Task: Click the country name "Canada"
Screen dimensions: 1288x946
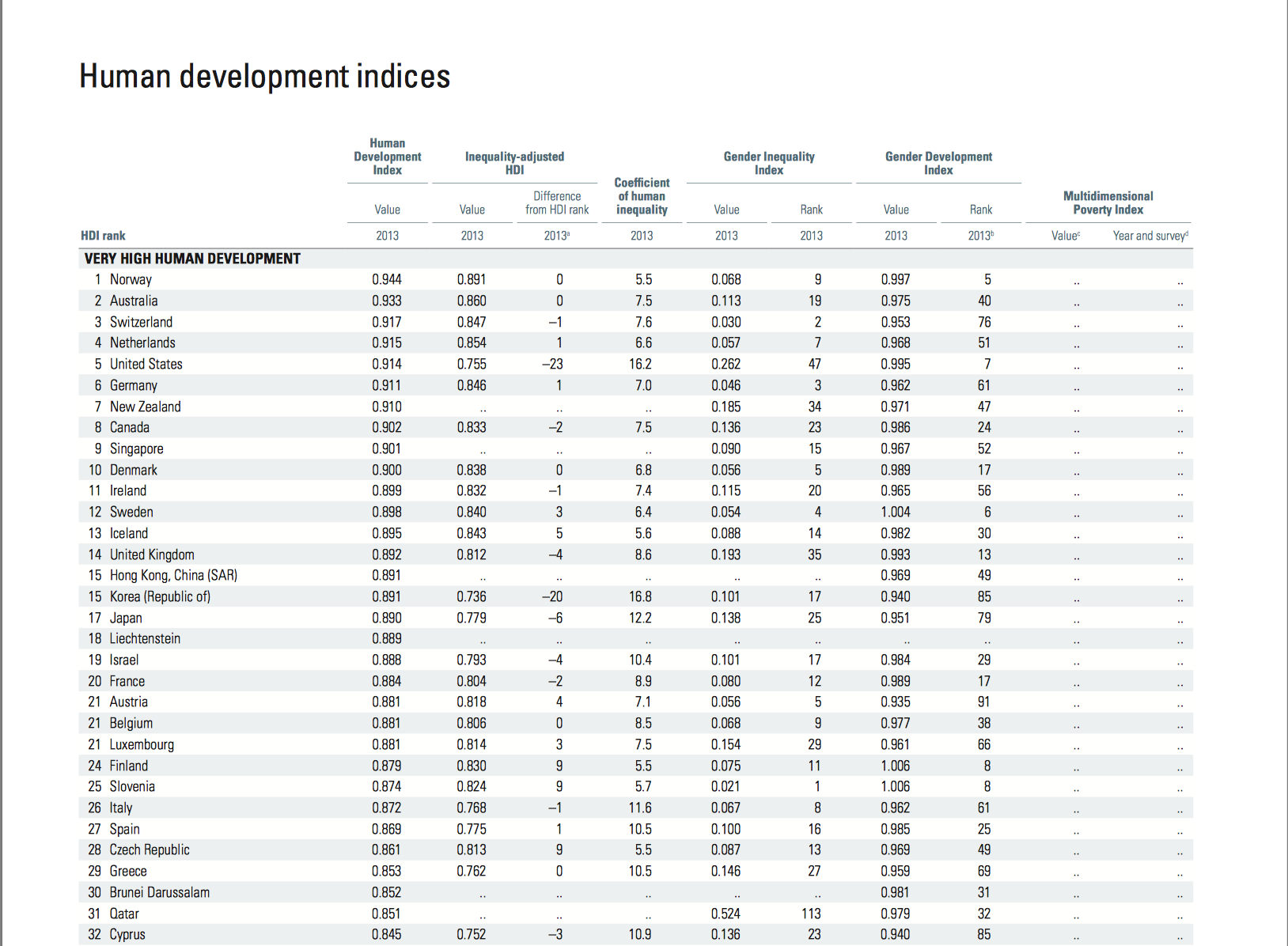Action: 130,427
